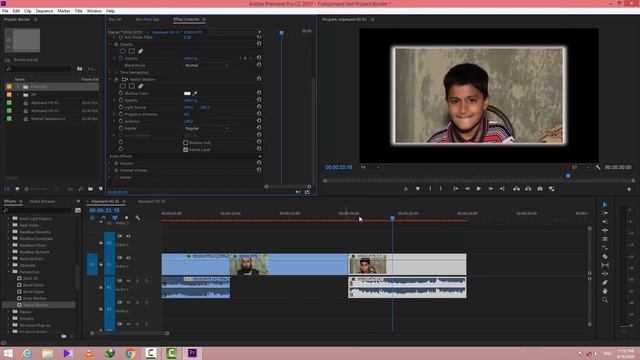Create ellipse mask under Radial Shadow
Screen dimensions: 640x360
point(123,86)
